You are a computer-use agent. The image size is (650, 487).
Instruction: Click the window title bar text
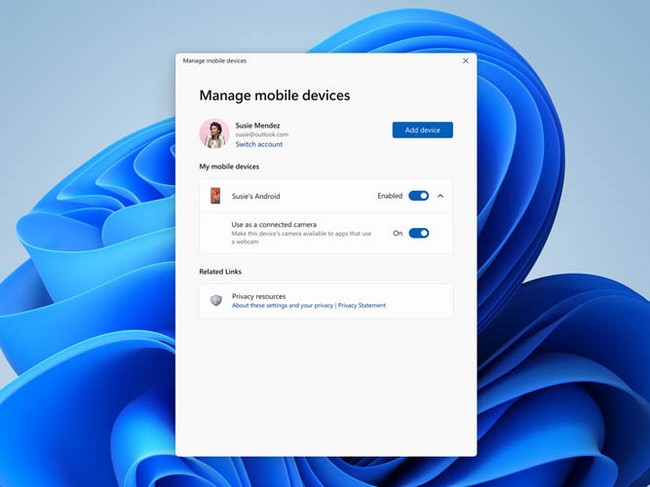click(214, 61)
